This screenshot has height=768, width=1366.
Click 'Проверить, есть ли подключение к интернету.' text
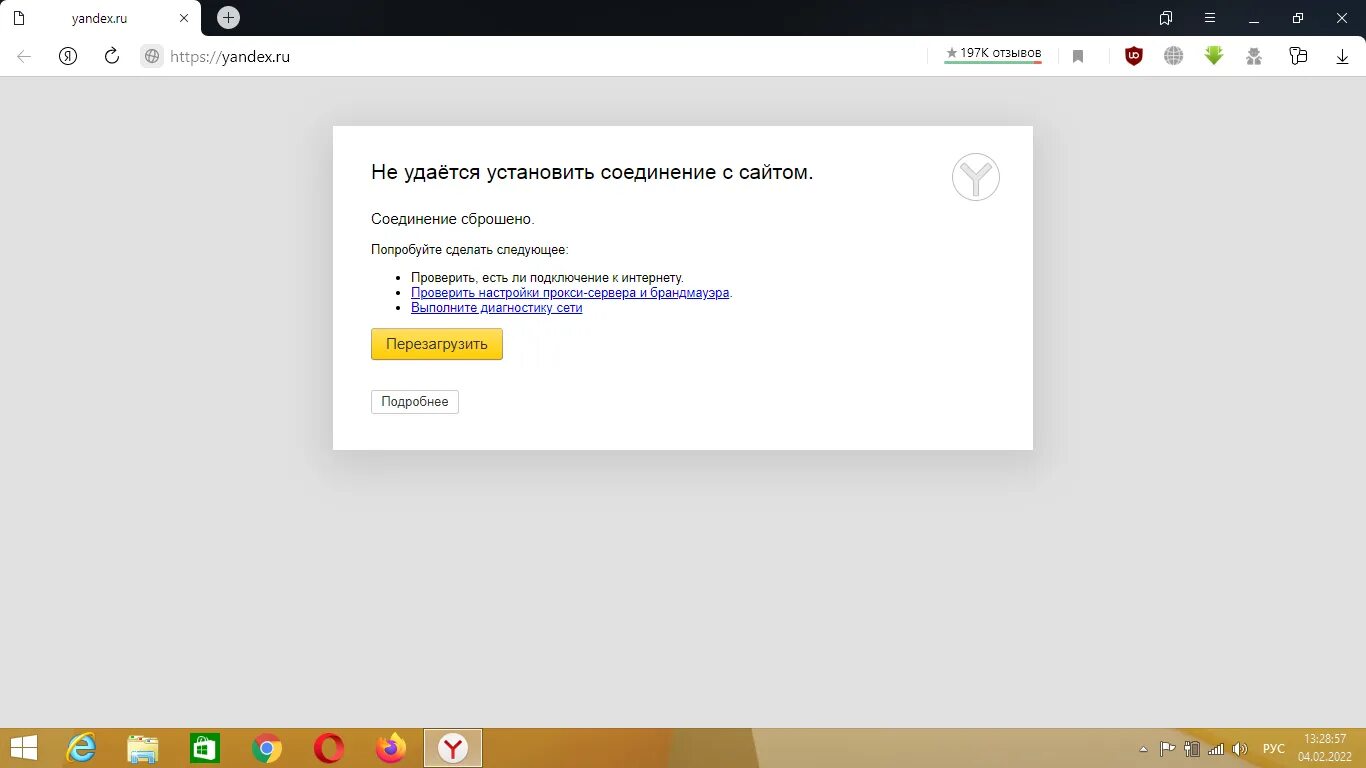548,278
